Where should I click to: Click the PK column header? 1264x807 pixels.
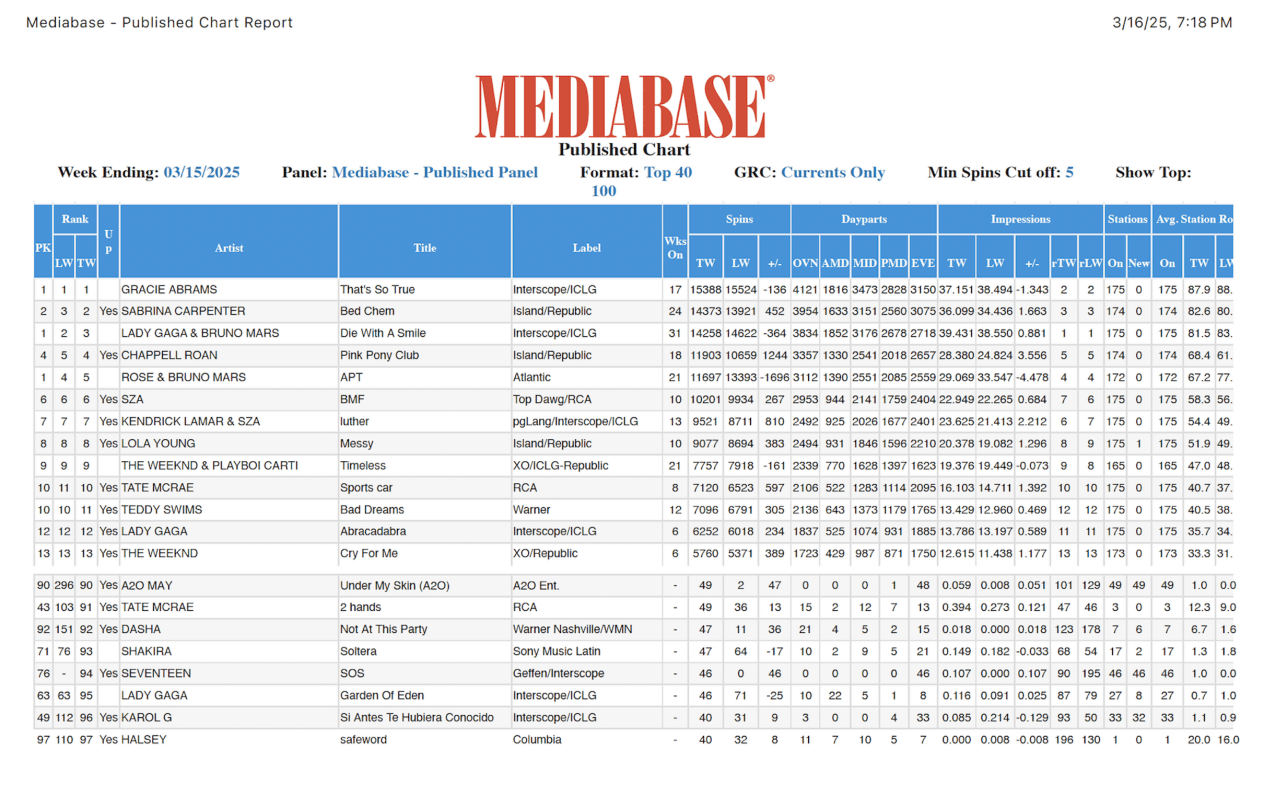coord(43,248)
